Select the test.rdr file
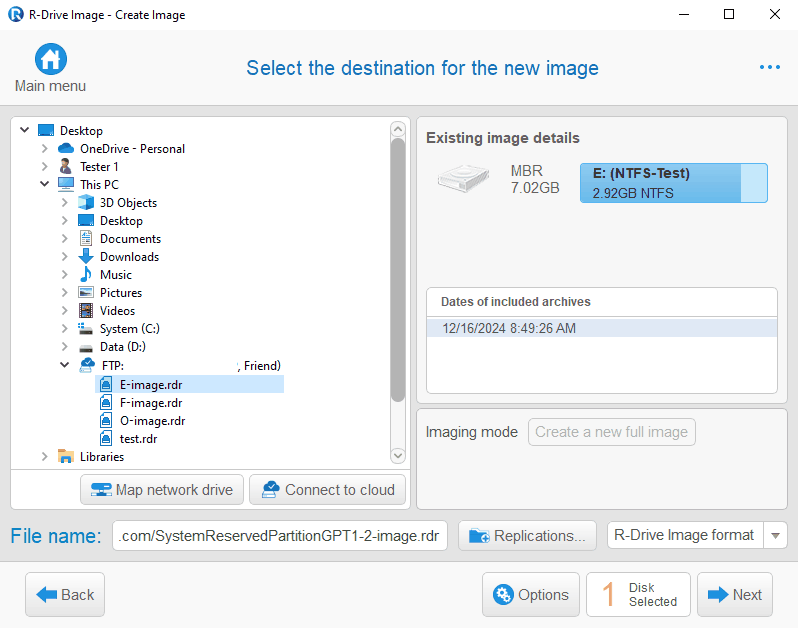The height and width of the screenshot is (628, 798). point(138,439)
